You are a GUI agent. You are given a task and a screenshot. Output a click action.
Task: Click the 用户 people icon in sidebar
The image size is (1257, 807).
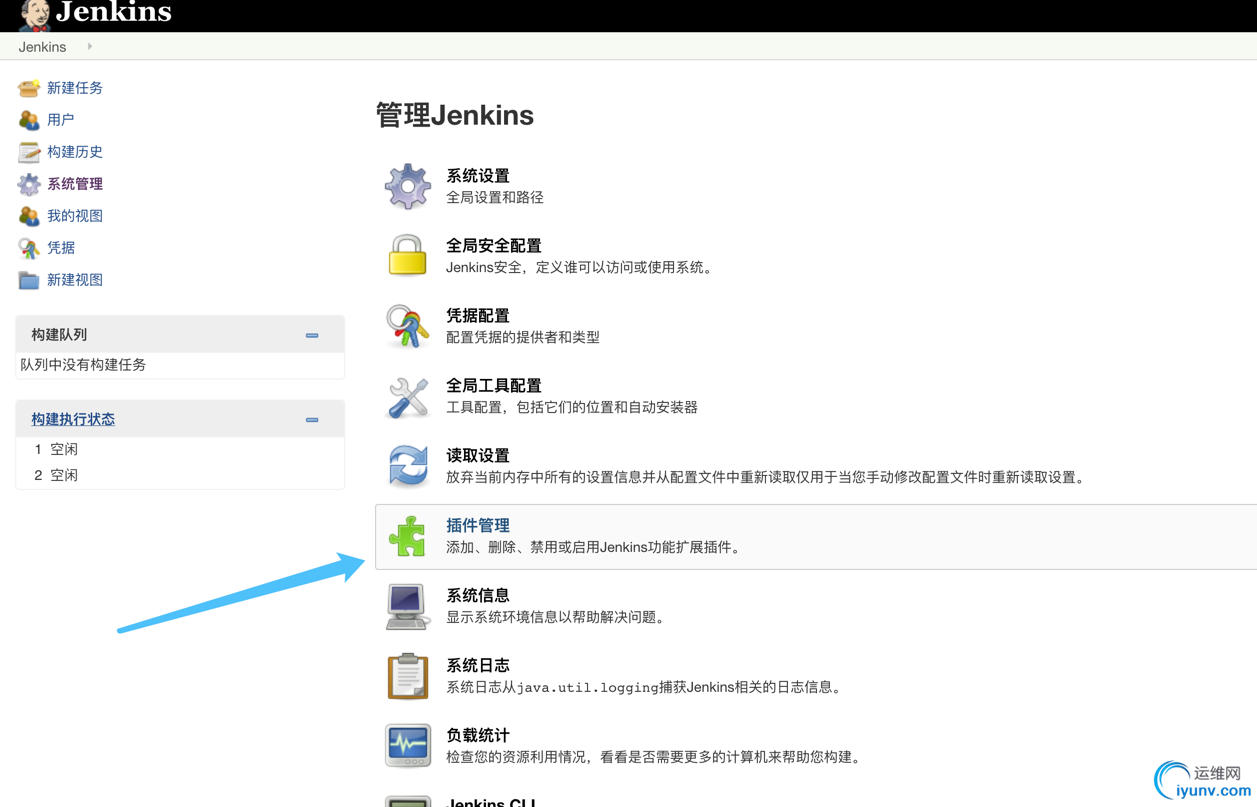click(x=29, y=120)
